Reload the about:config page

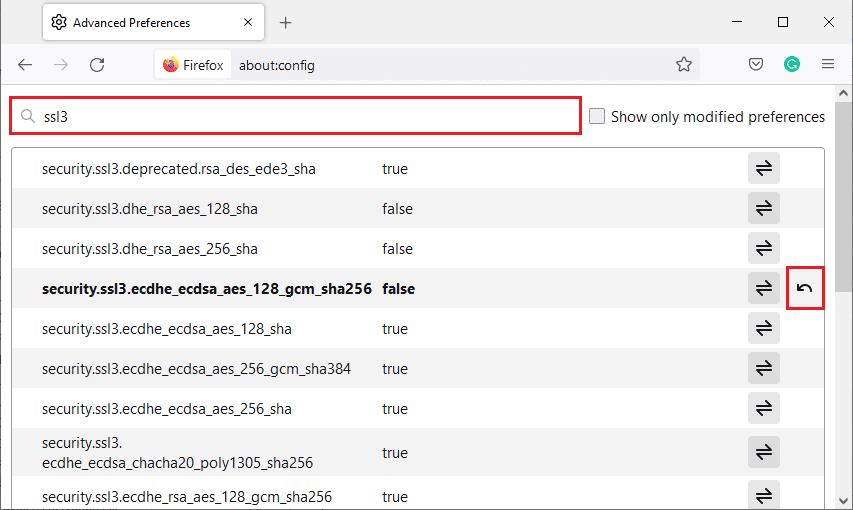97,65
